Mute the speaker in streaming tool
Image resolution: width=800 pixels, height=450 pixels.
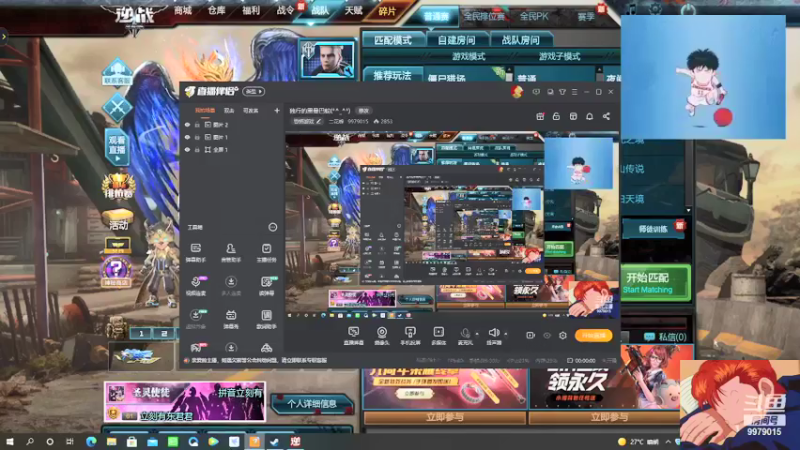coord(493,336)
